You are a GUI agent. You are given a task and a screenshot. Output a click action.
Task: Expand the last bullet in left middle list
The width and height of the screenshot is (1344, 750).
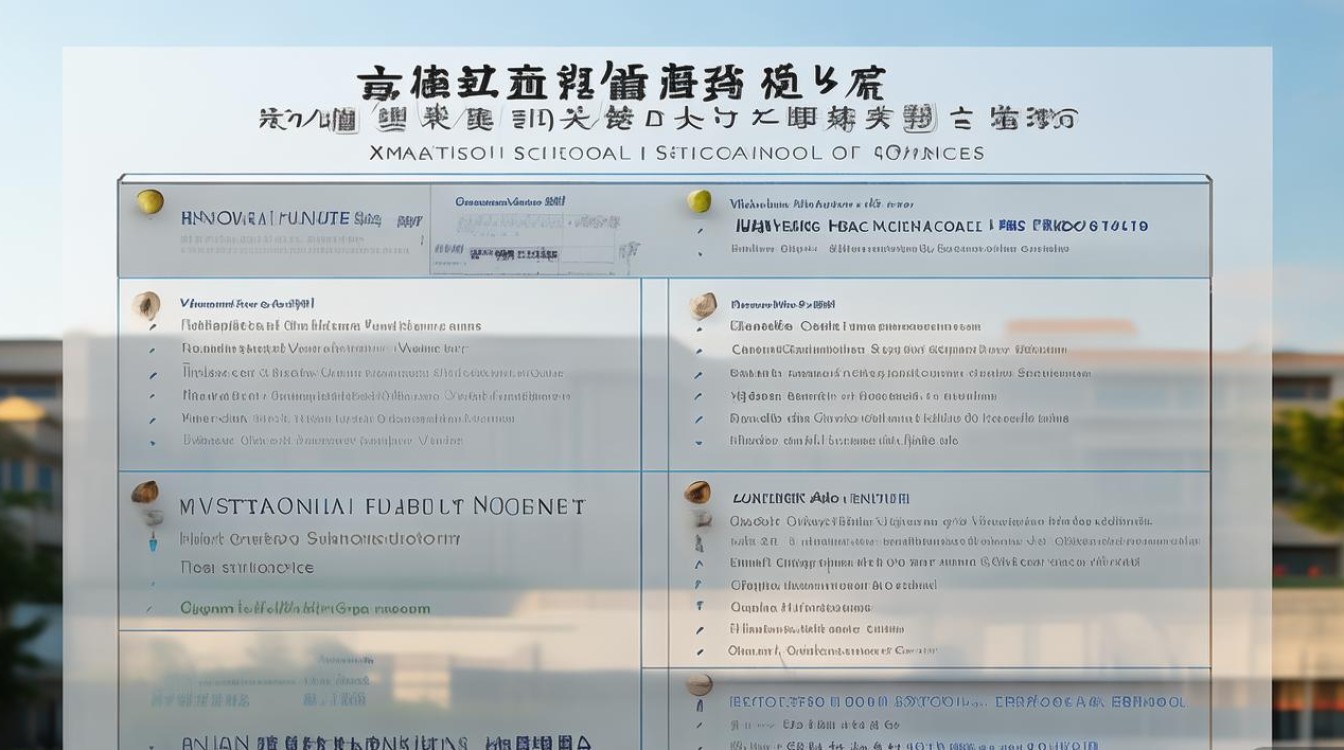[x=152, y=441]
